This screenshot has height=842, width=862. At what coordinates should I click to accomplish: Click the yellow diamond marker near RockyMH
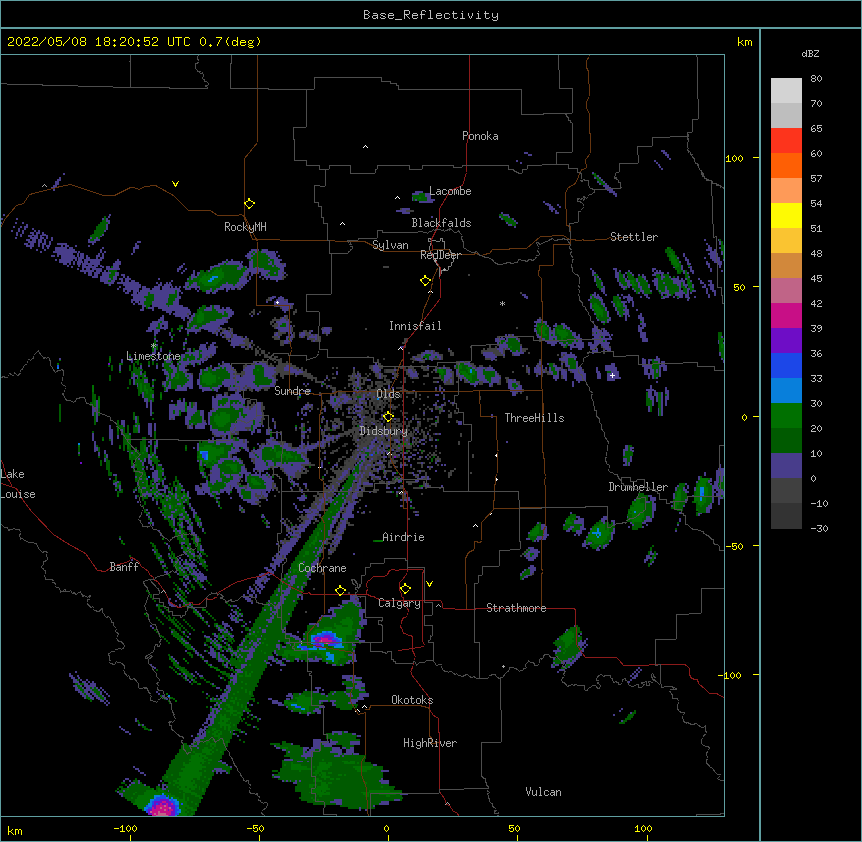pyautogui.click(x=249, y=204)
